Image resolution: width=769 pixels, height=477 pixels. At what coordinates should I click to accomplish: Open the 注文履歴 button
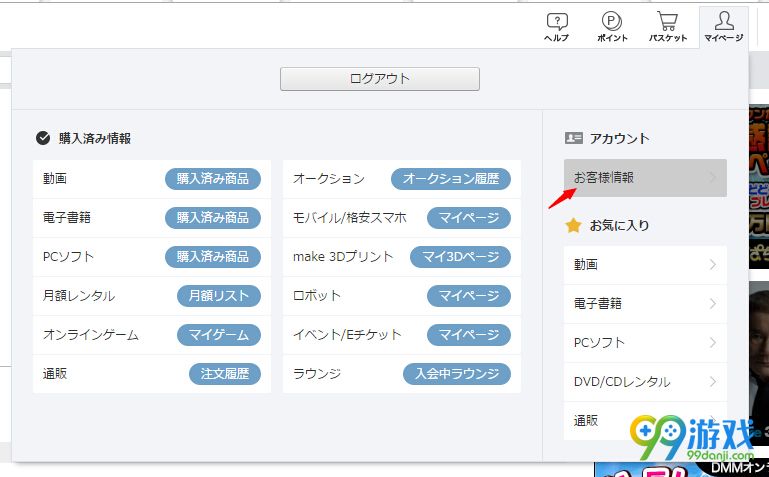pos(225,374)
